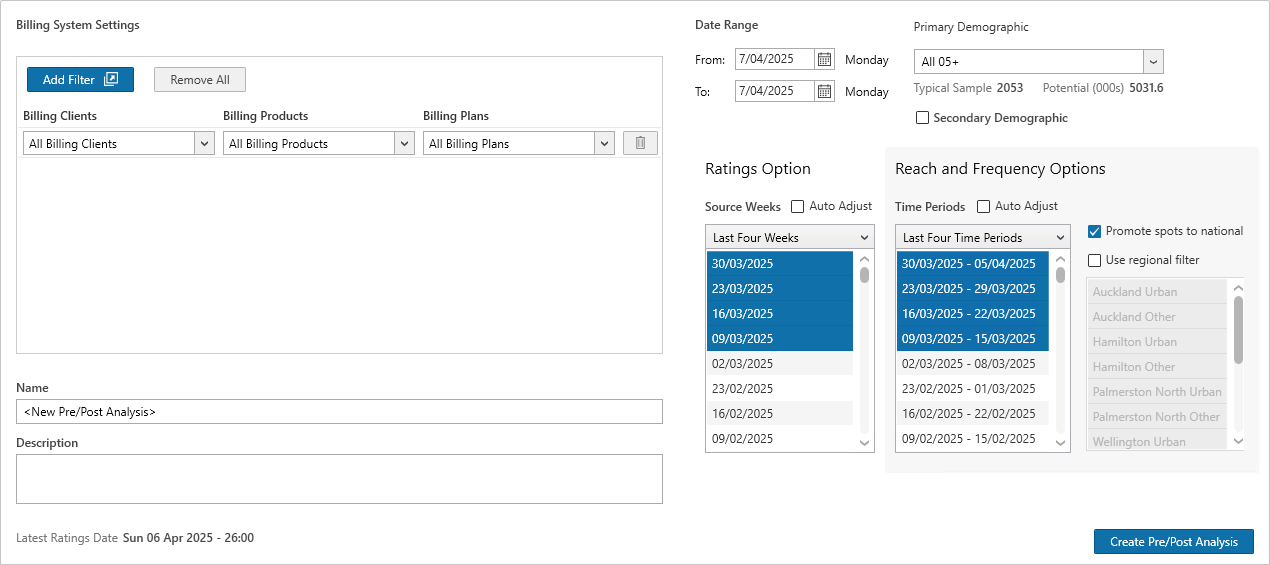Select source week 02/03/2025

tap(780, 364)
